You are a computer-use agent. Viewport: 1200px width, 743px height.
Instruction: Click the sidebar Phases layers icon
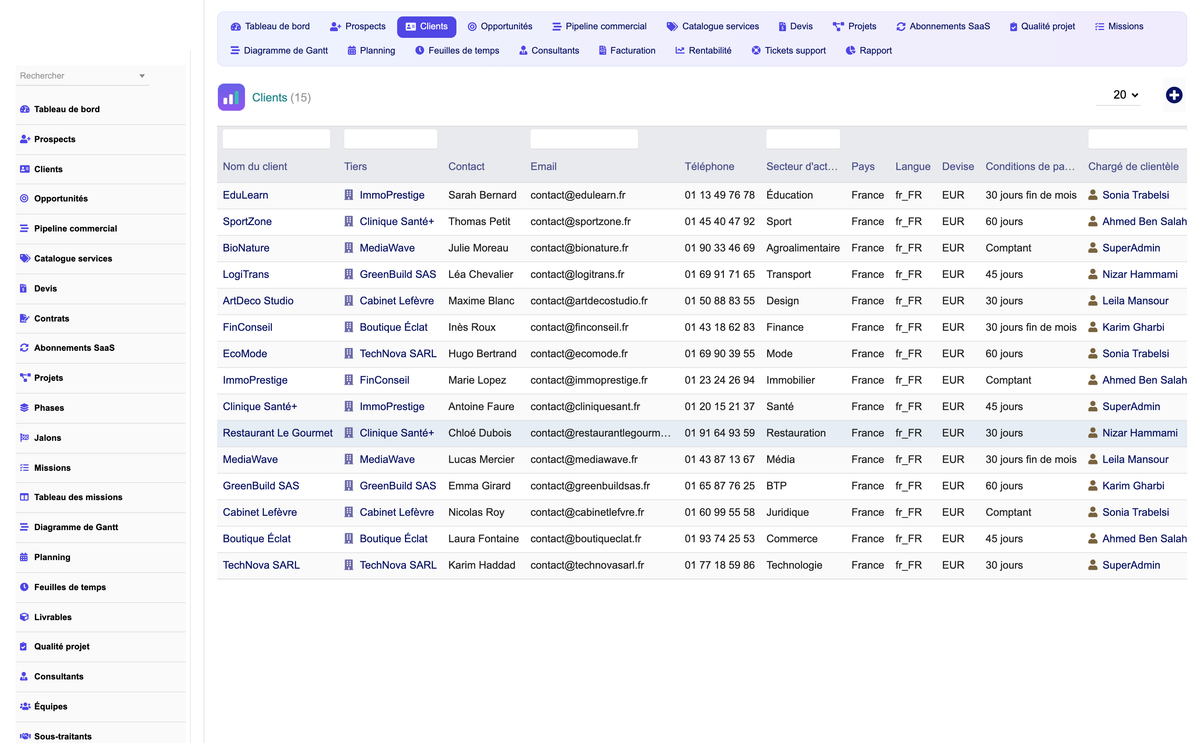click(25, 408)
